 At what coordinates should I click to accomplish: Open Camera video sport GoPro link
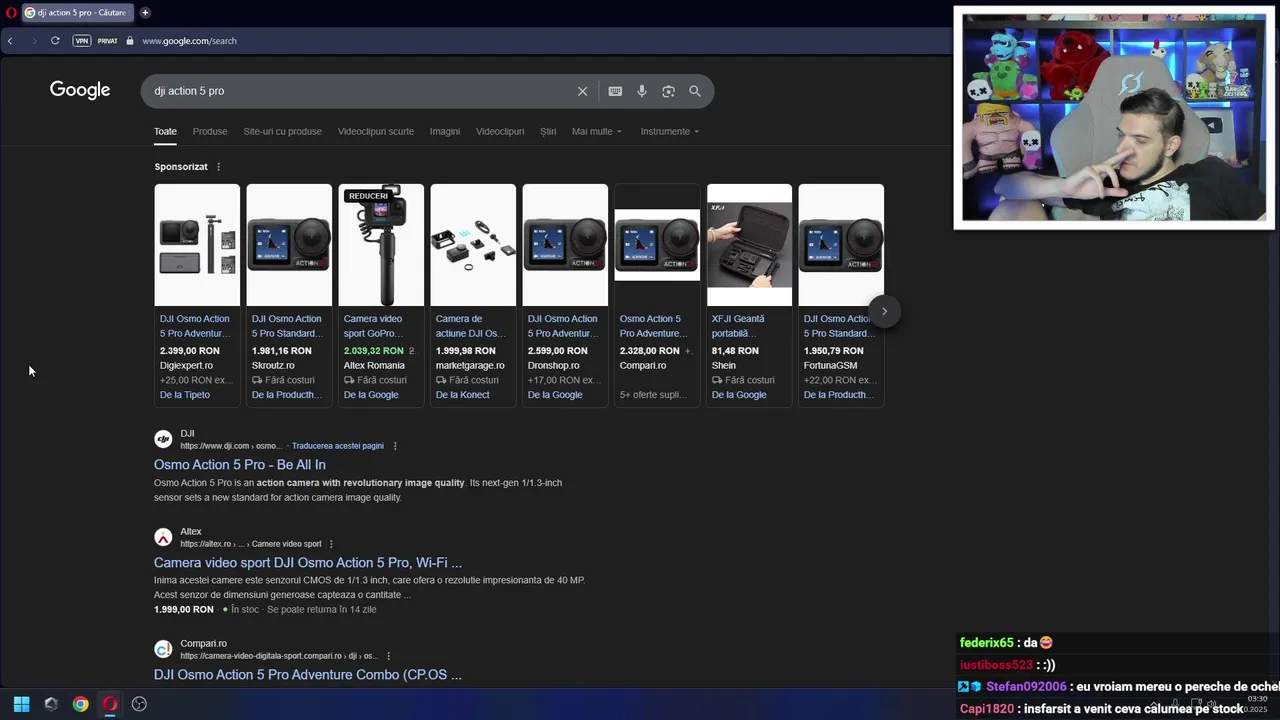coord(373,326)
